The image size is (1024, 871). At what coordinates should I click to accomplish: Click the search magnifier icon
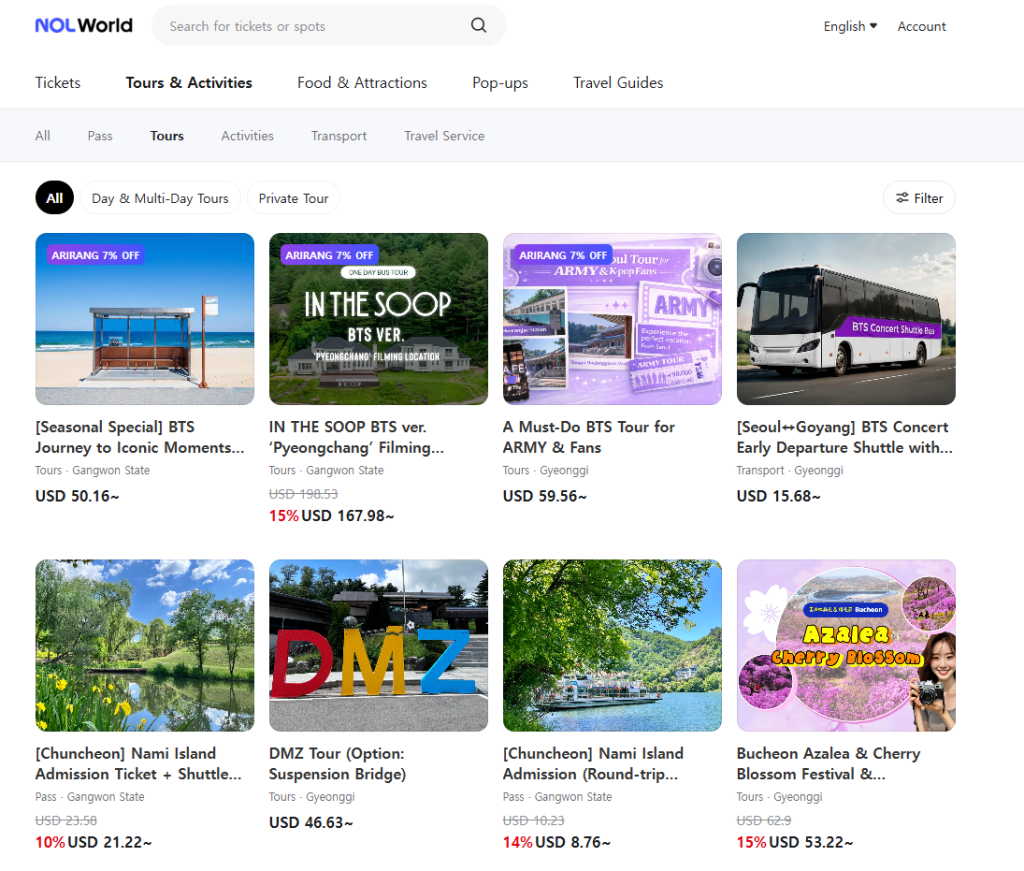pos(479,26)
